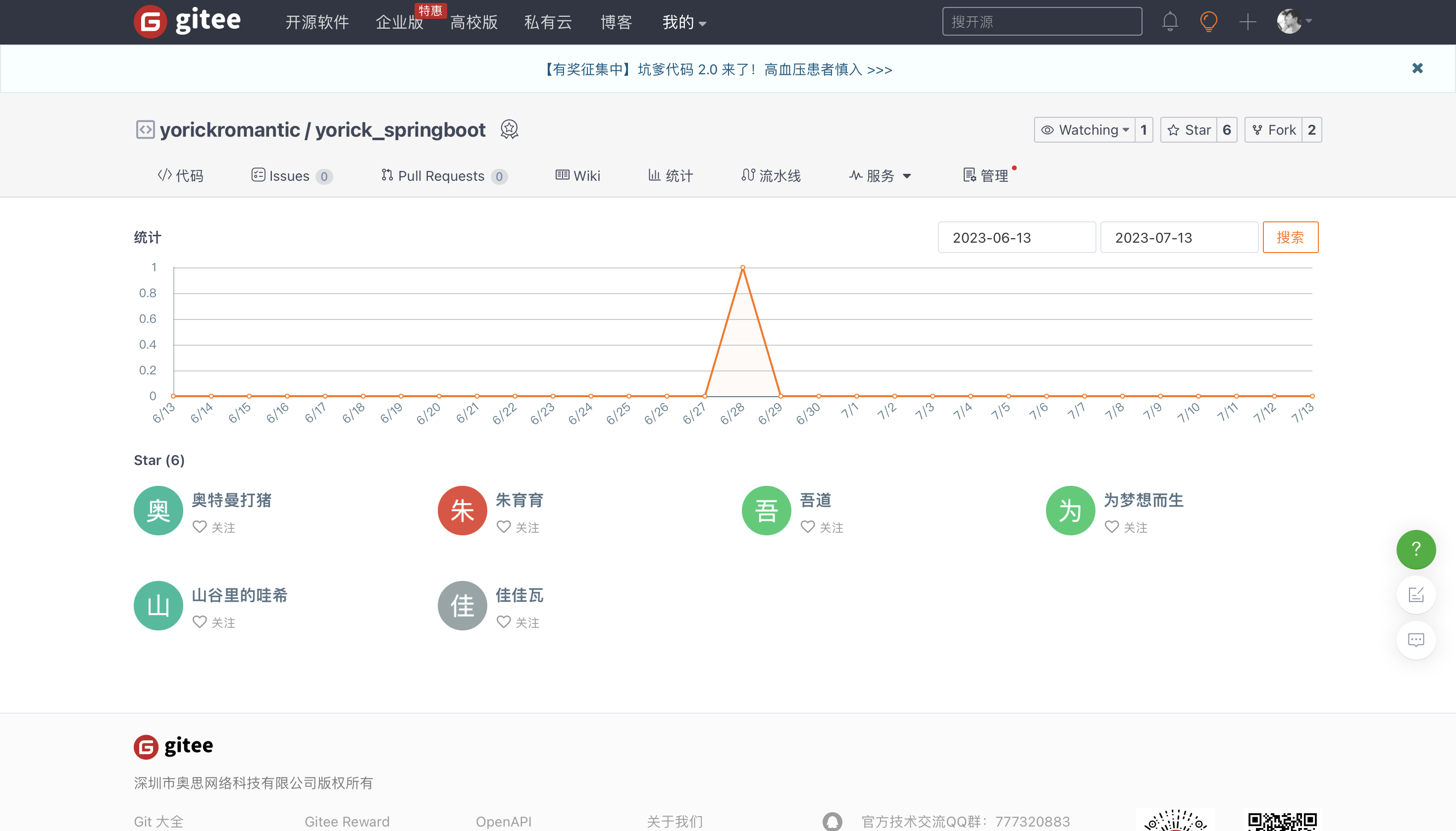This screenshot has height=831, width=1456.
Task: Expand the 服务 dropdown tab
Action: [x=880, y=176]
